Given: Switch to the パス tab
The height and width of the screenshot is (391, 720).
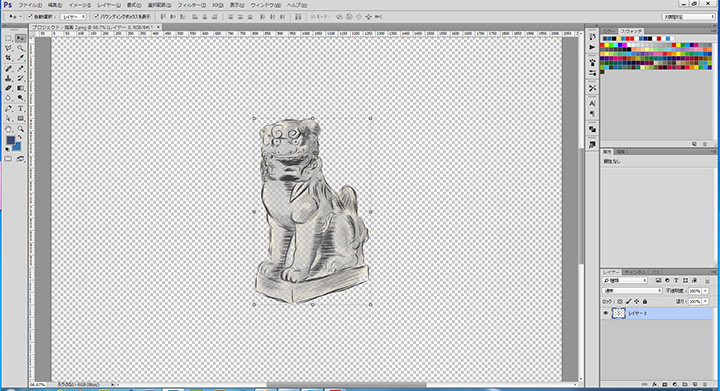Looking at the screenshot, I should coord(655,272).
